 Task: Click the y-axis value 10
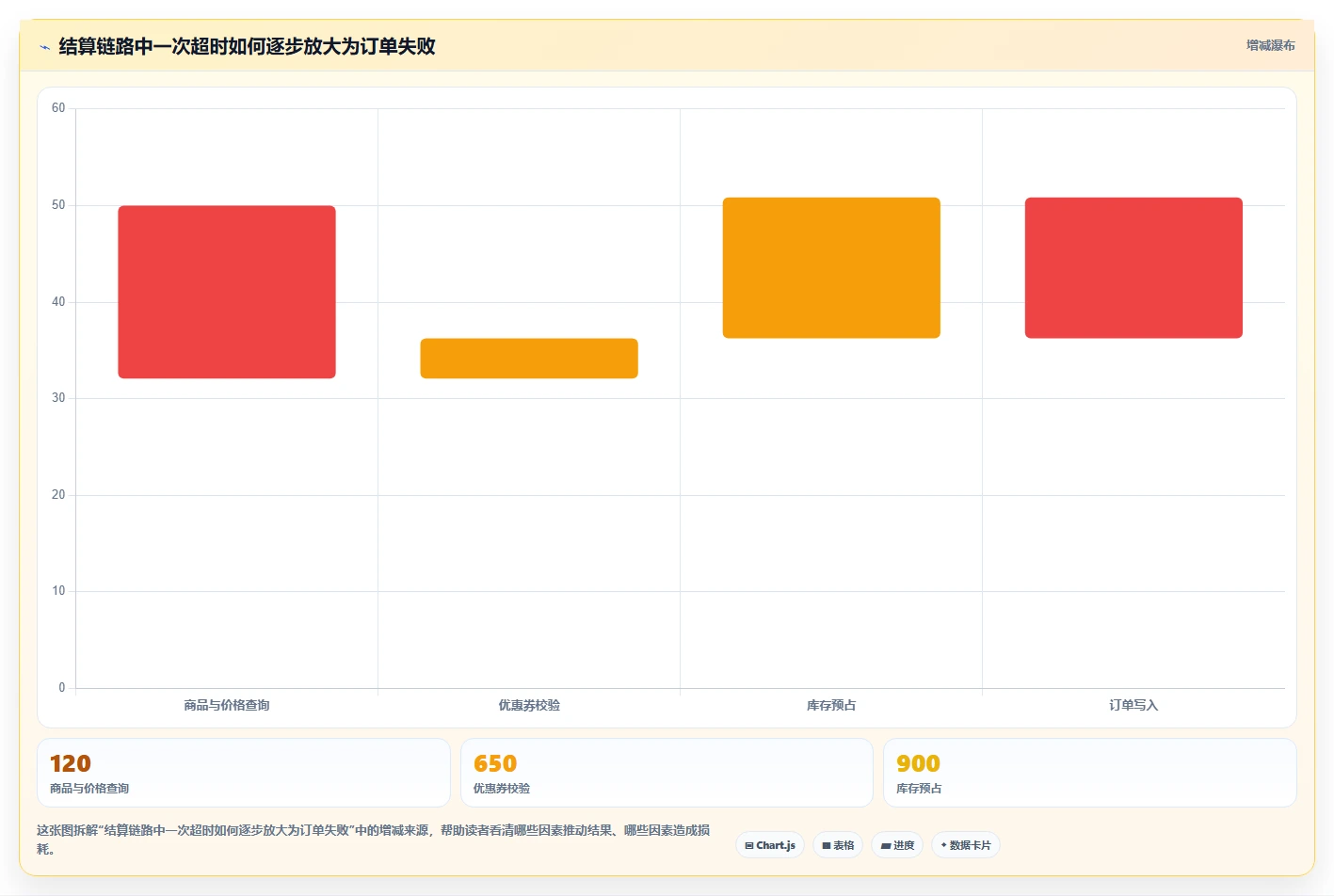[x=58, y=591]
